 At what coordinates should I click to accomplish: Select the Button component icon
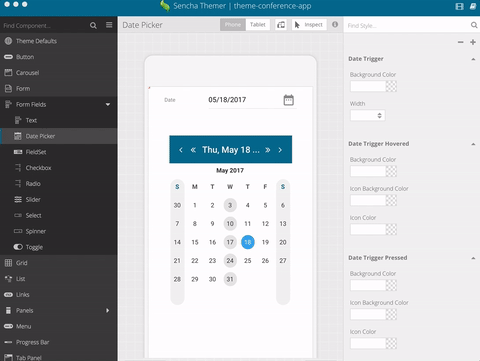point(8,57)
